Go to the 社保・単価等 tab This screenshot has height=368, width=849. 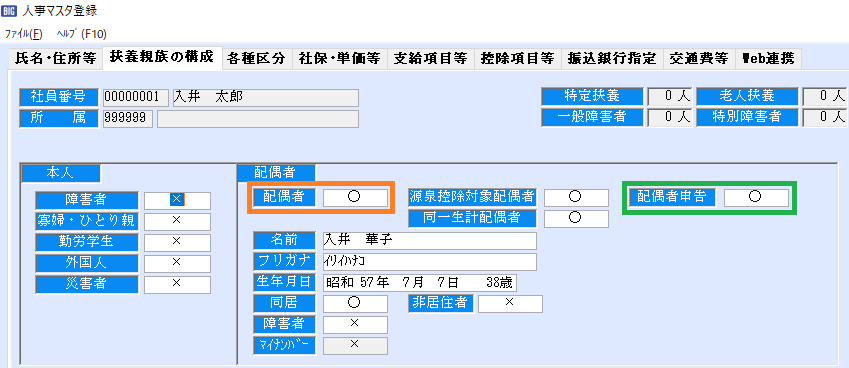click(x=339, y=59)
